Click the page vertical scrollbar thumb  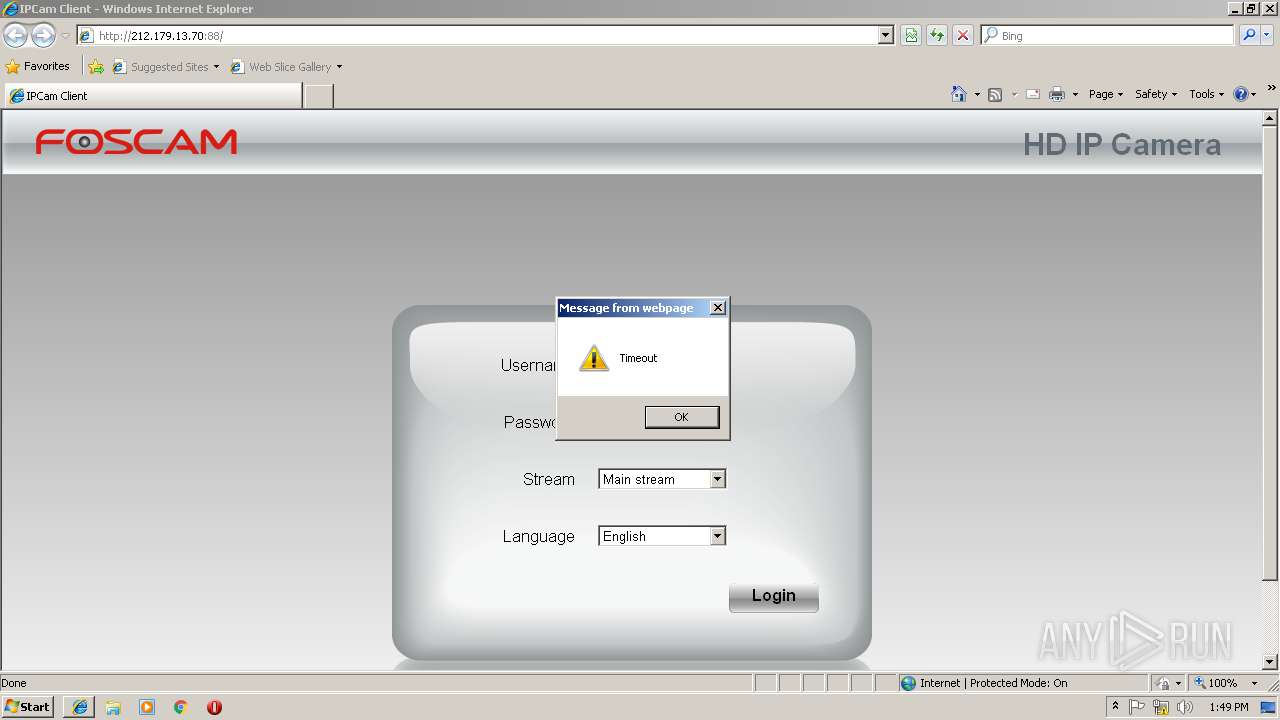pos(1270,353)
